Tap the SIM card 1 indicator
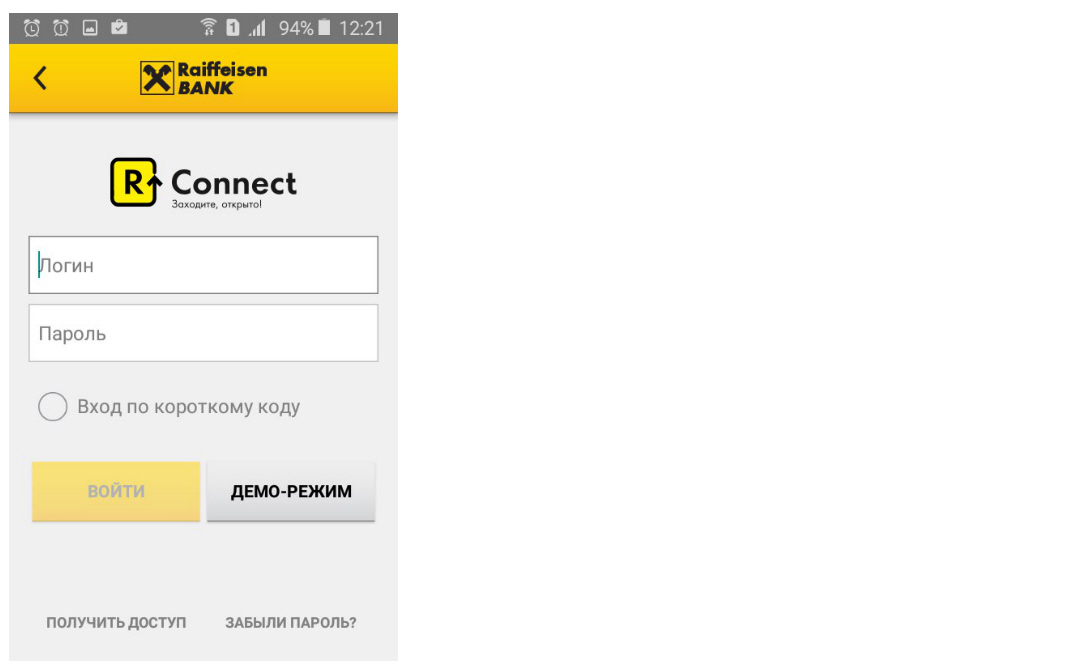1090x669 pixels. (233, 28)
